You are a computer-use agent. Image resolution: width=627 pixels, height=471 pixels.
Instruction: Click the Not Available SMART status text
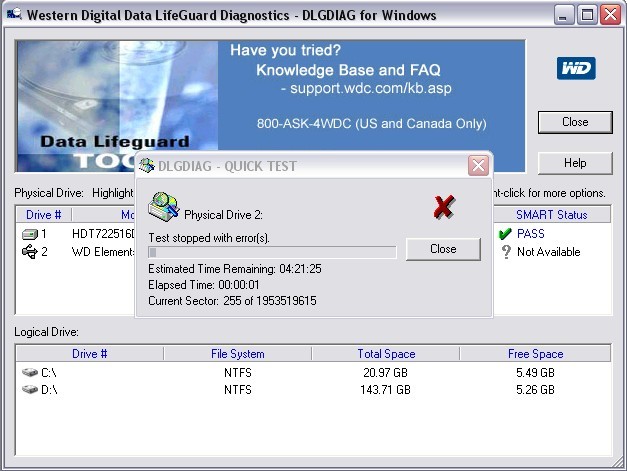549,252
